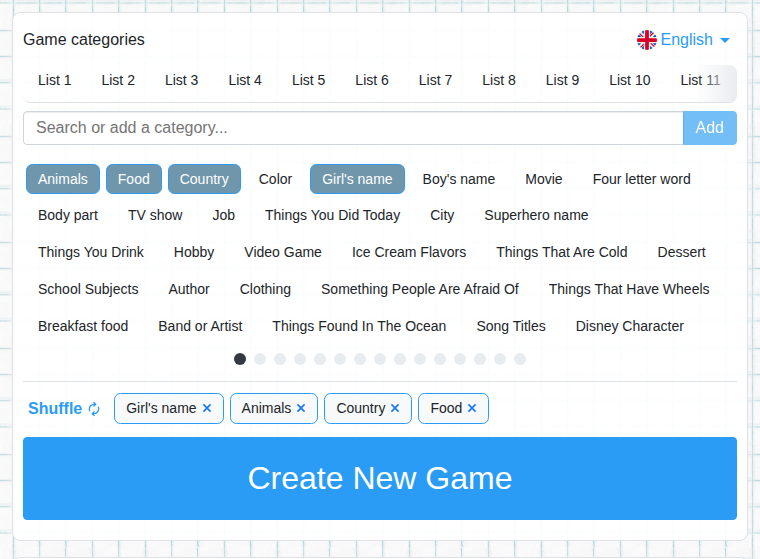760x559 pixels.
Task: Select the Superhero name category
Action: point(536,215)
